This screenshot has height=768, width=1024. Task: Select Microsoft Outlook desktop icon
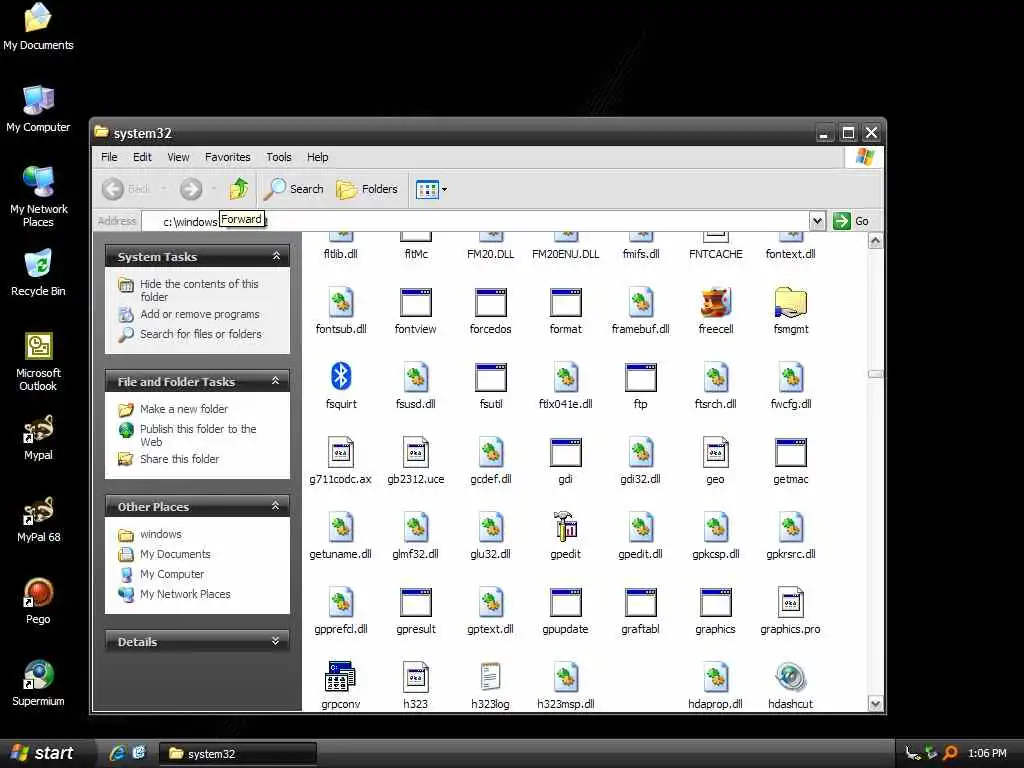point(38,361)
